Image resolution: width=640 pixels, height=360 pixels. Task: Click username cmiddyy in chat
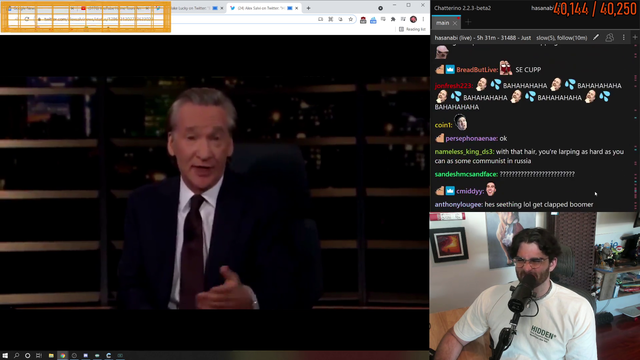[x=470, y=191]
